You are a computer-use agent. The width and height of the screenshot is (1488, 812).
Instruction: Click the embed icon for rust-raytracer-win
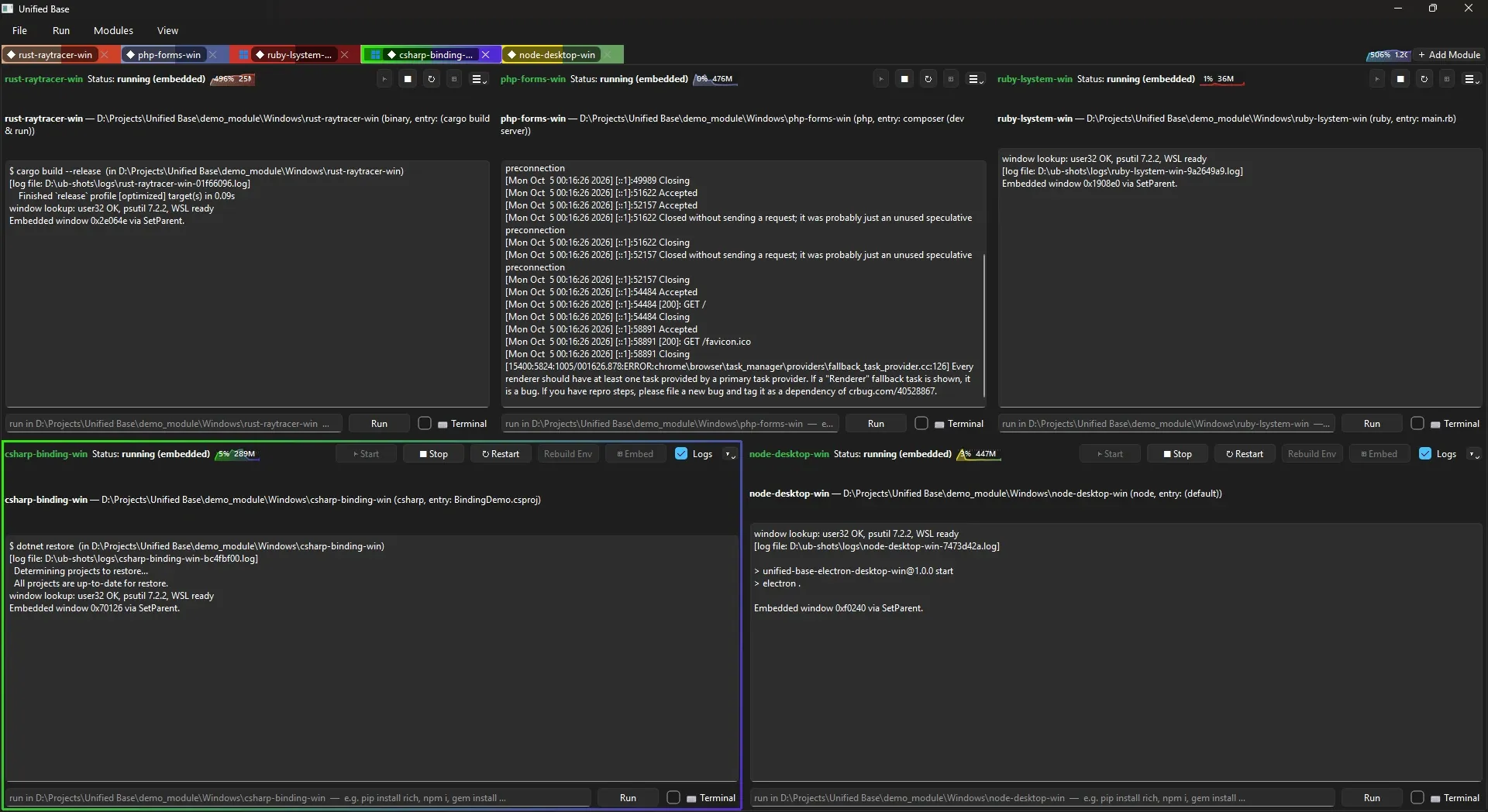tap(454, 79)
